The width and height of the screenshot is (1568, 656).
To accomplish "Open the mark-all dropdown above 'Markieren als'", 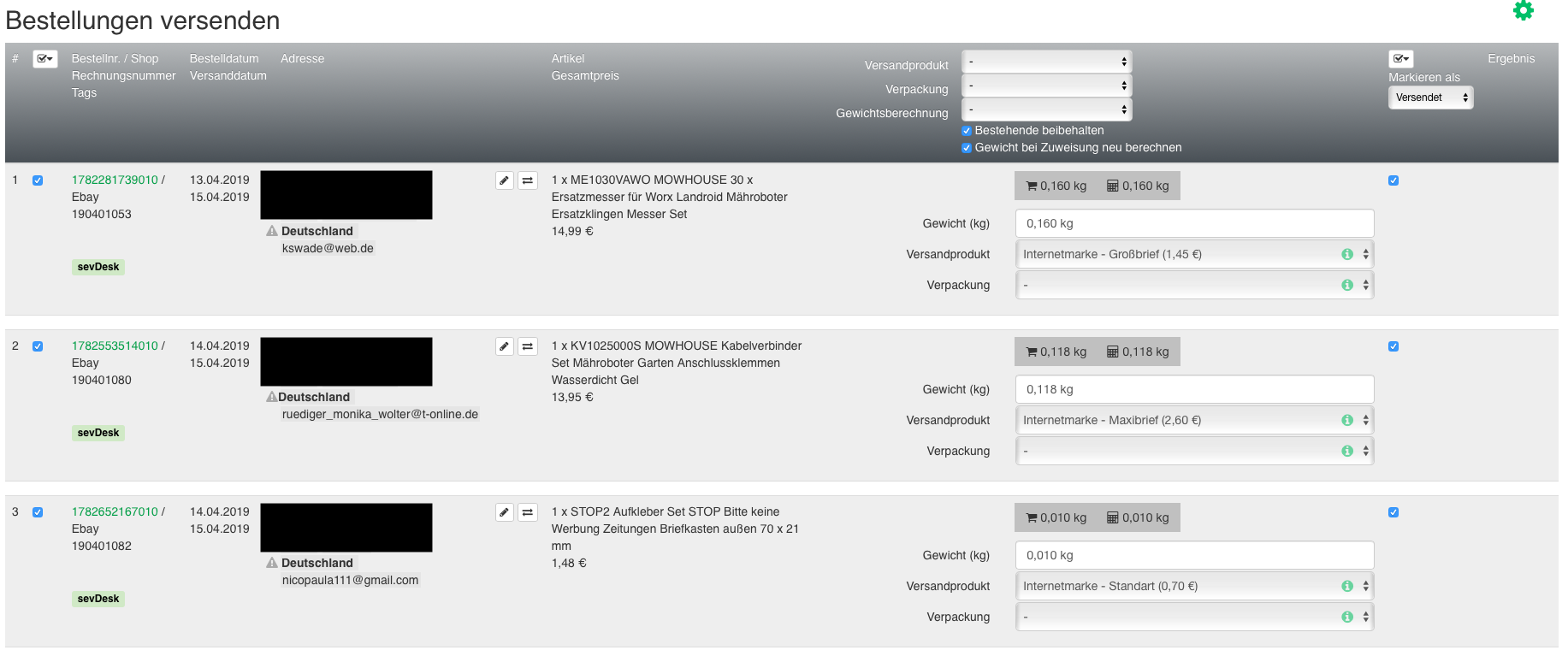I will [1400, 59].
